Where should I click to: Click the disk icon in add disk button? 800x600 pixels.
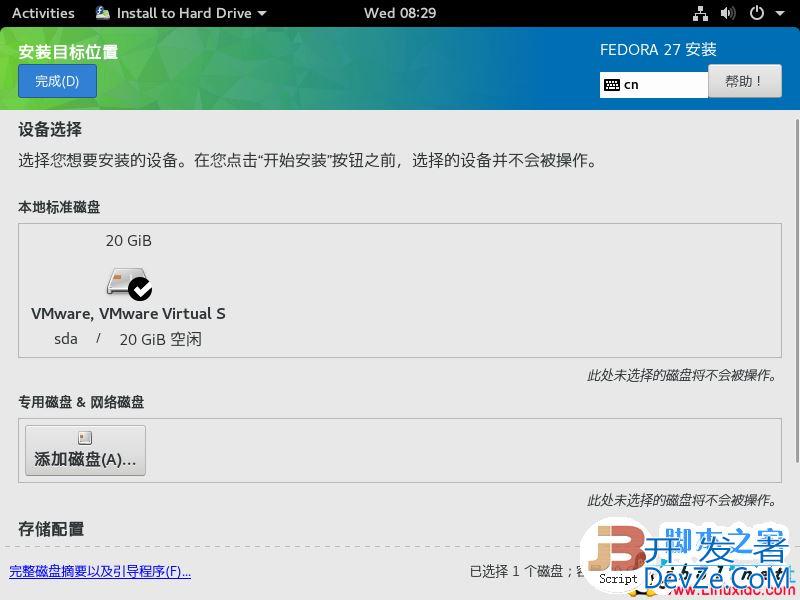[x=85, y=438]
